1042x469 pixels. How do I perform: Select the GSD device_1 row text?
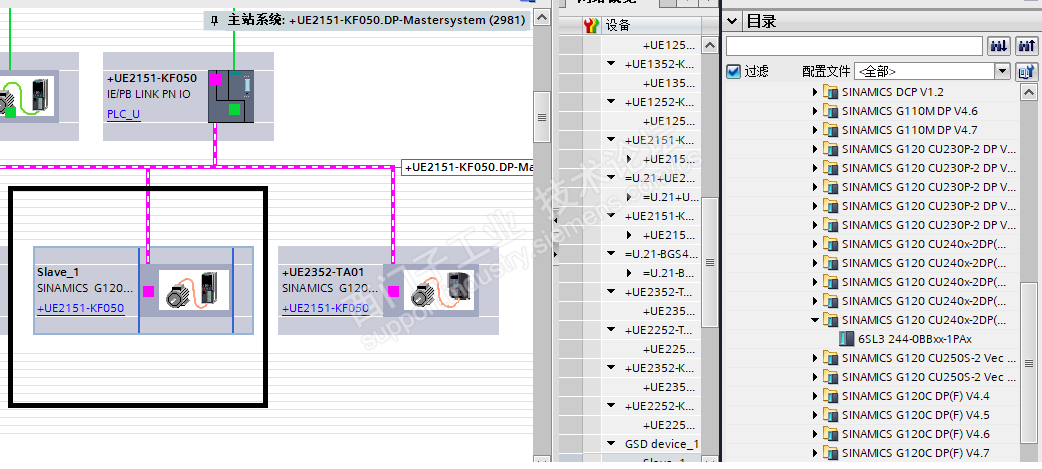pyautogui.click(x=662, y=443)
